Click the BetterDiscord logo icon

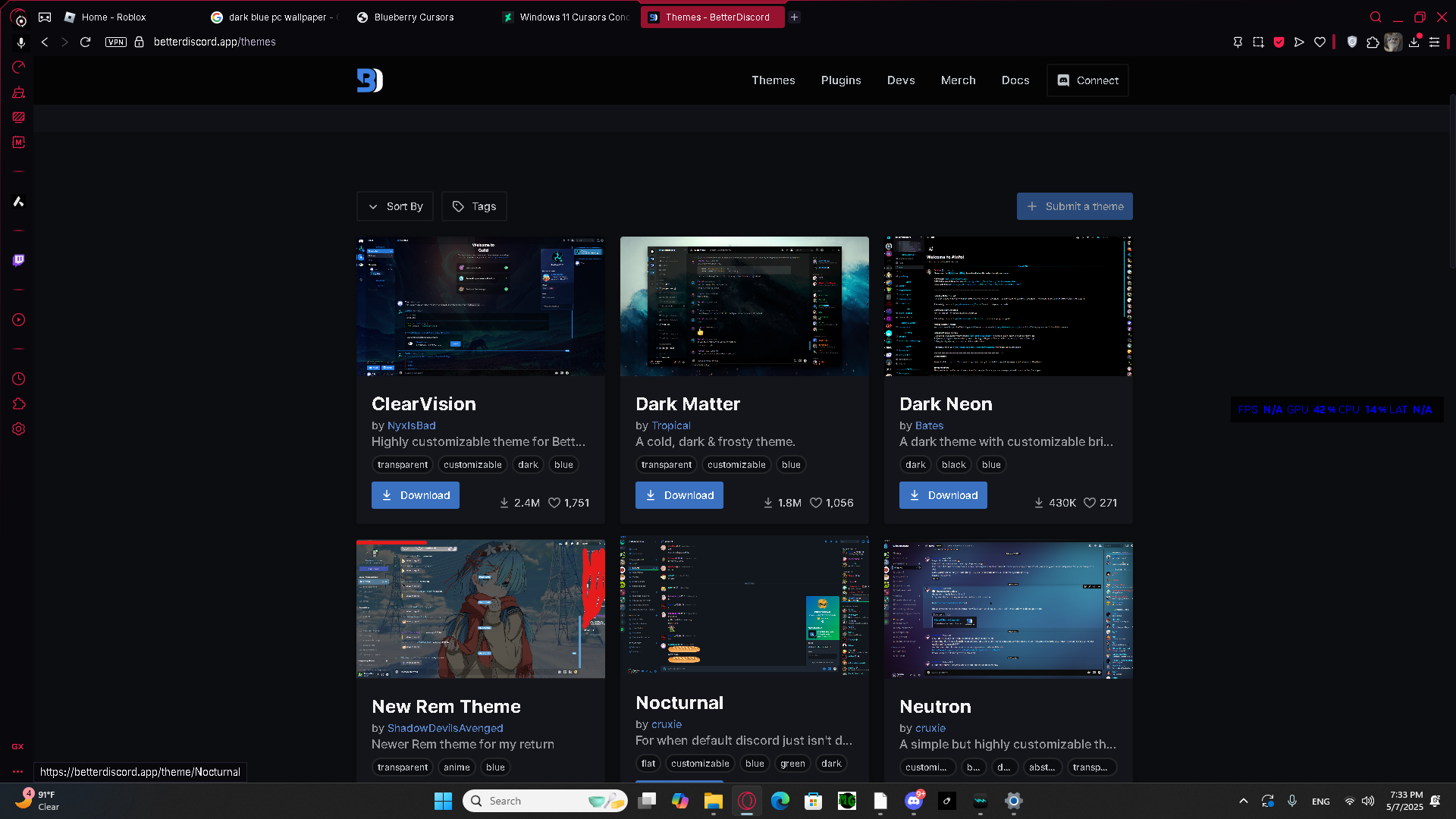point(369,80)
